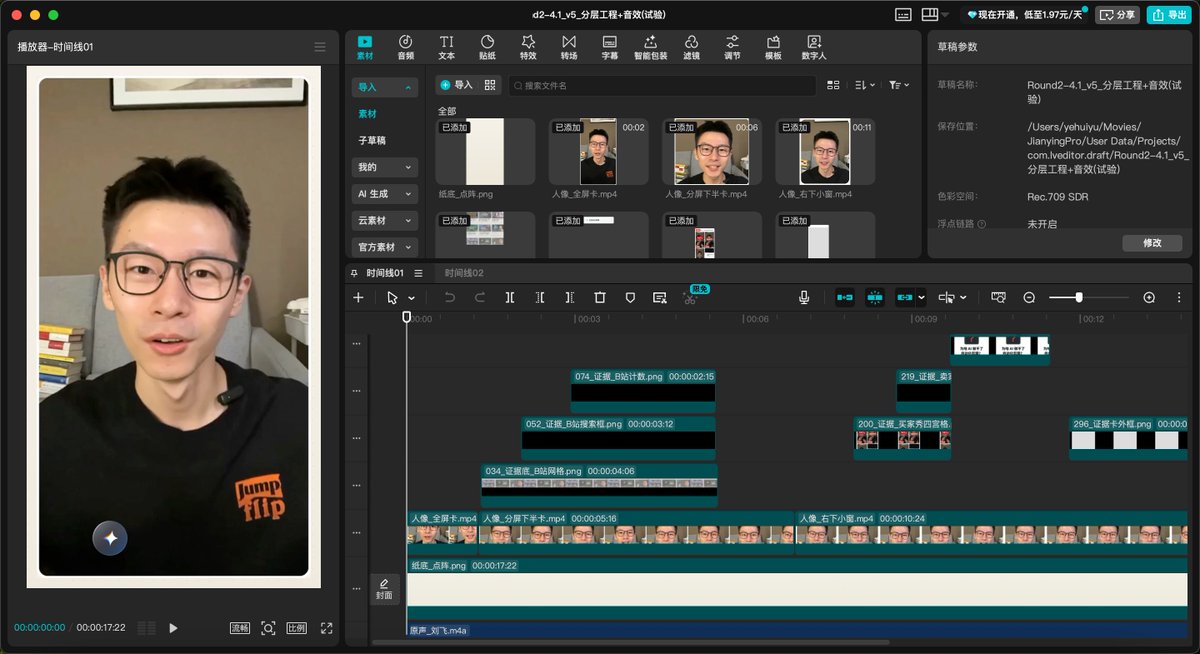Image resolution: width=1200 pixels, height=654 pixels.
Task: Click the zoom out magnifier on timeline
Action: click(1029, 297)
